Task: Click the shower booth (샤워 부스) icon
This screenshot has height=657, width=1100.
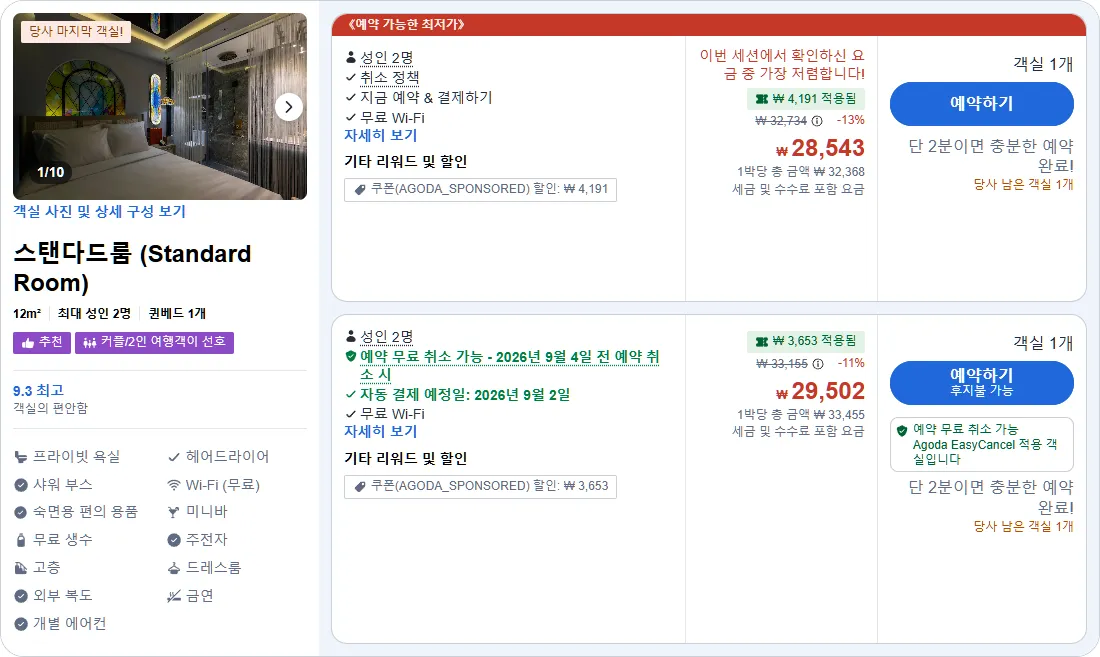Action: pos(20,485)
